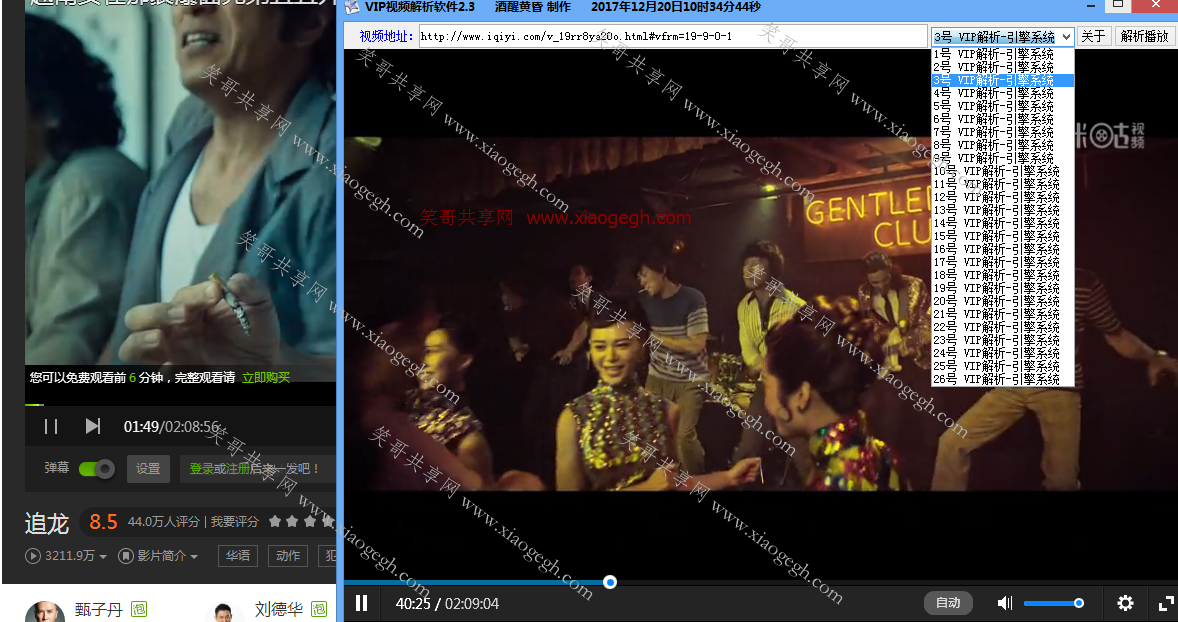1178x622 pixels.
Task: Click the volume slider handle
Action: coord(1079,603)
